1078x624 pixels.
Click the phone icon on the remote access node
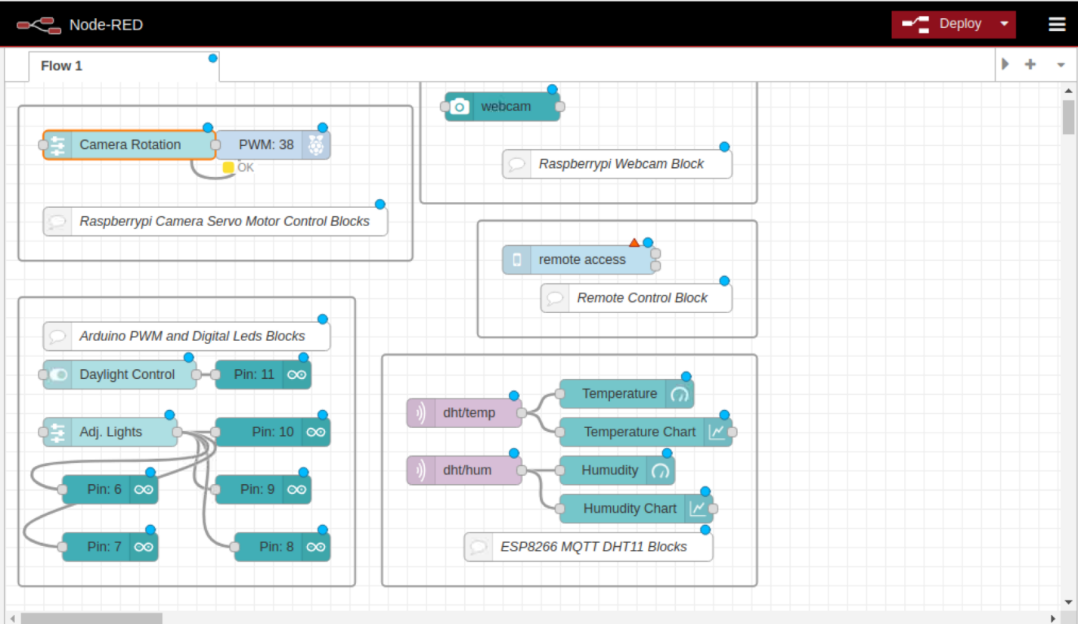point(516,259)
